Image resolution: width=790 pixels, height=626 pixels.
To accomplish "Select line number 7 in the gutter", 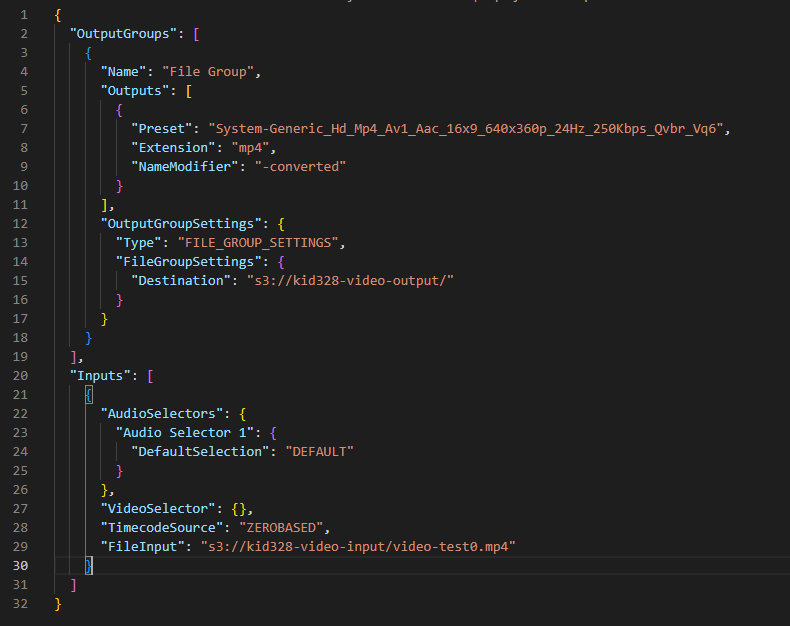I will click(x=24, y=129).
